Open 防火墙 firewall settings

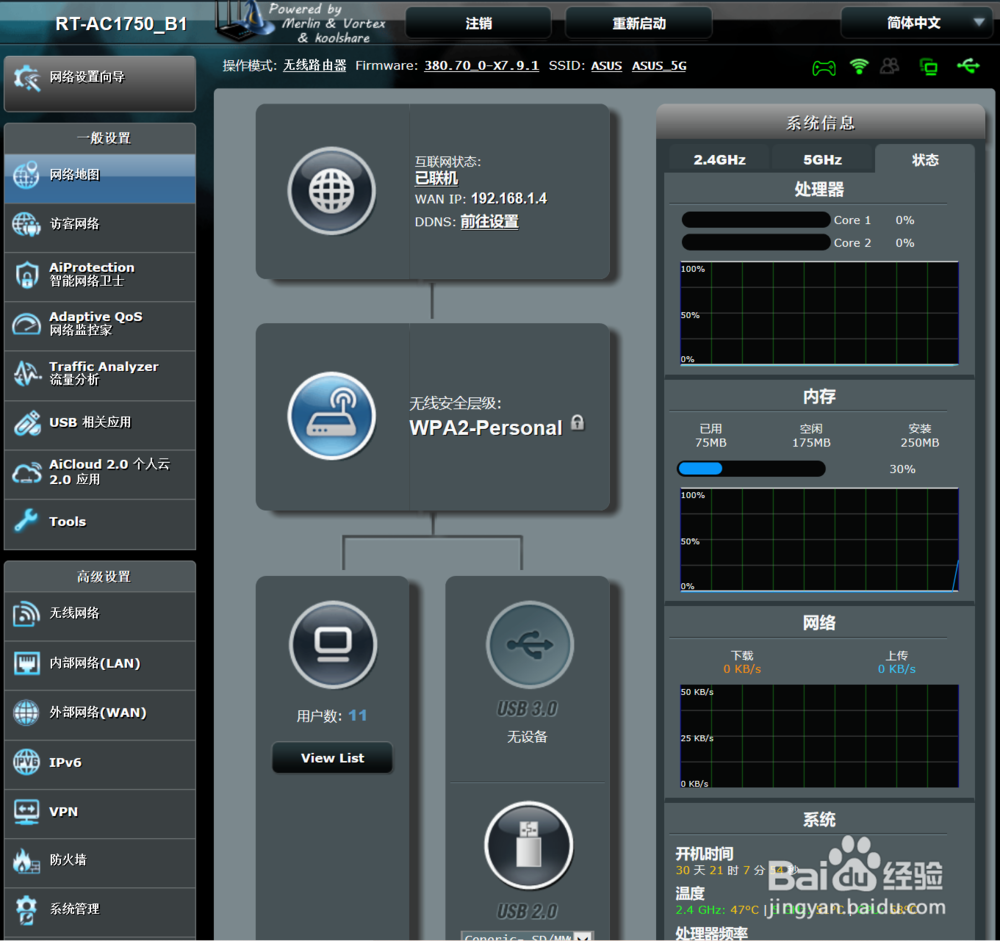click(99, 863)
